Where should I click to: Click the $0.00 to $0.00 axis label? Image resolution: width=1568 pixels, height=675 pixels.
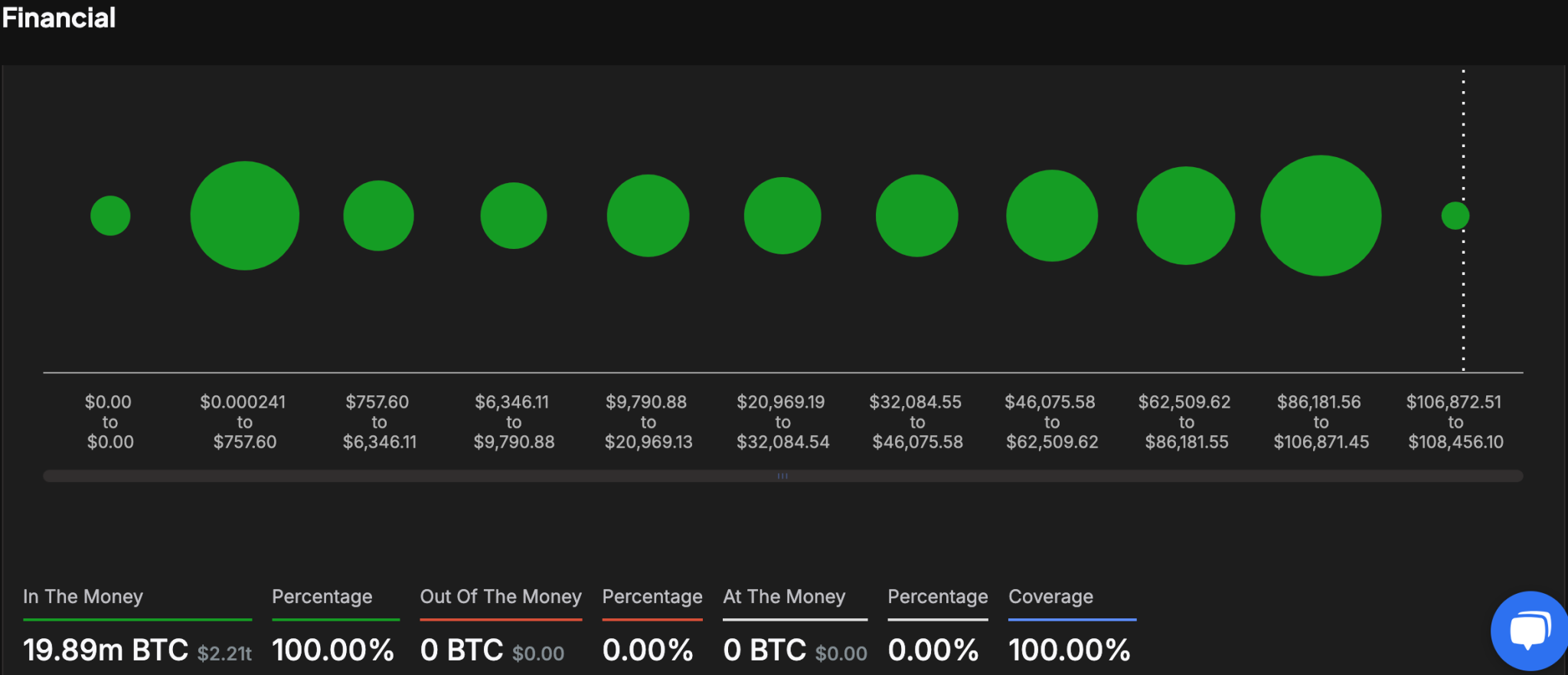coord(109,422)
